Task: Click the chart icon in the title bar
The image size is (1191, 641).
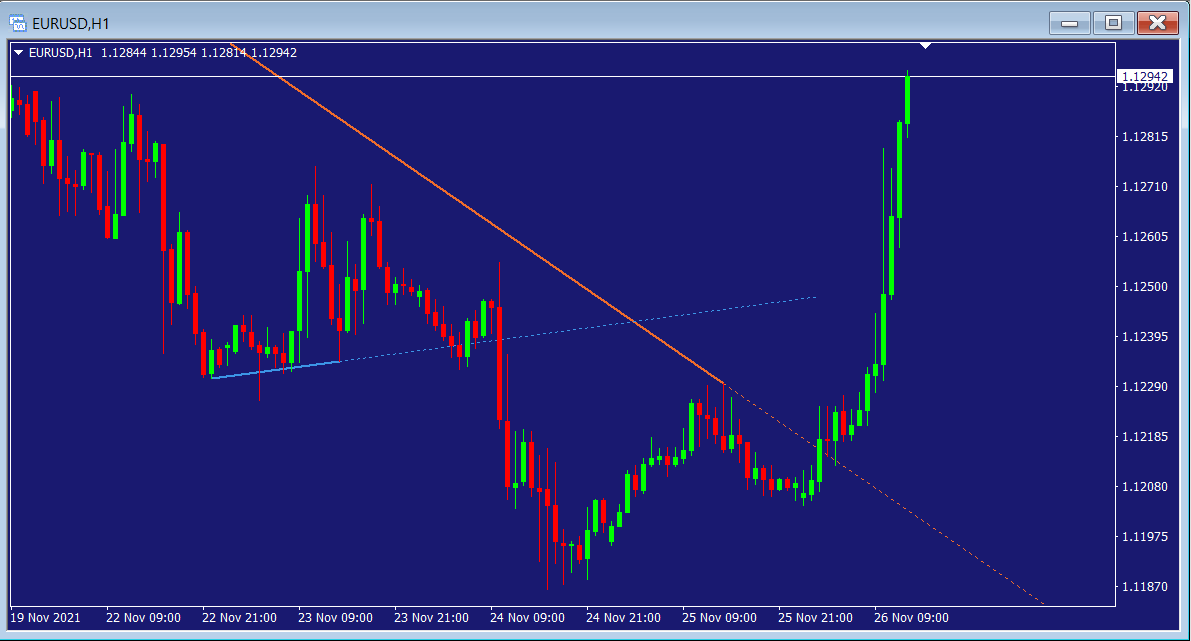Action: [x=17, y=21]
